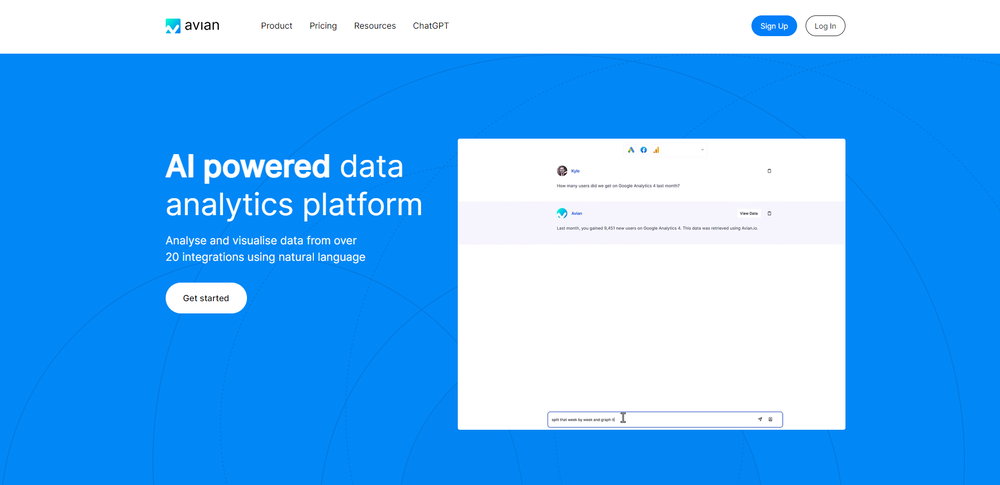Open the Product menu
The image size is (1000, 485).
point(276,26)
